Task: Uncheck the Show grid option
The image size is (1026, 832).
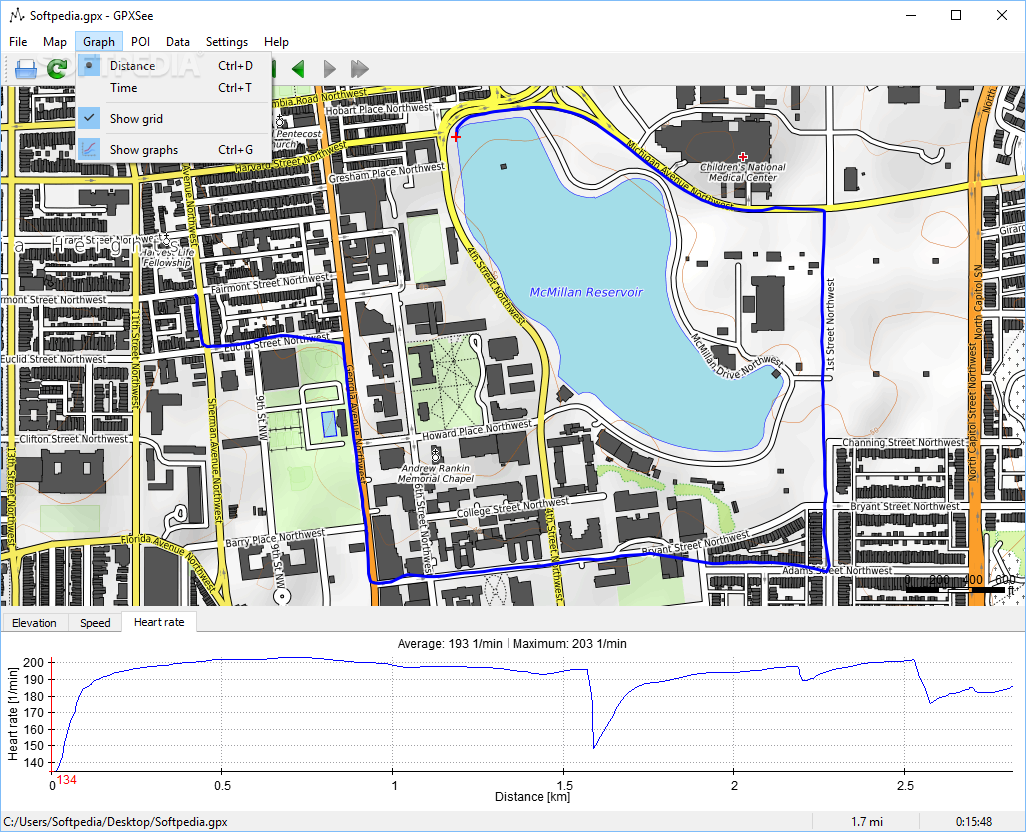Action: (x=173, y=118)
